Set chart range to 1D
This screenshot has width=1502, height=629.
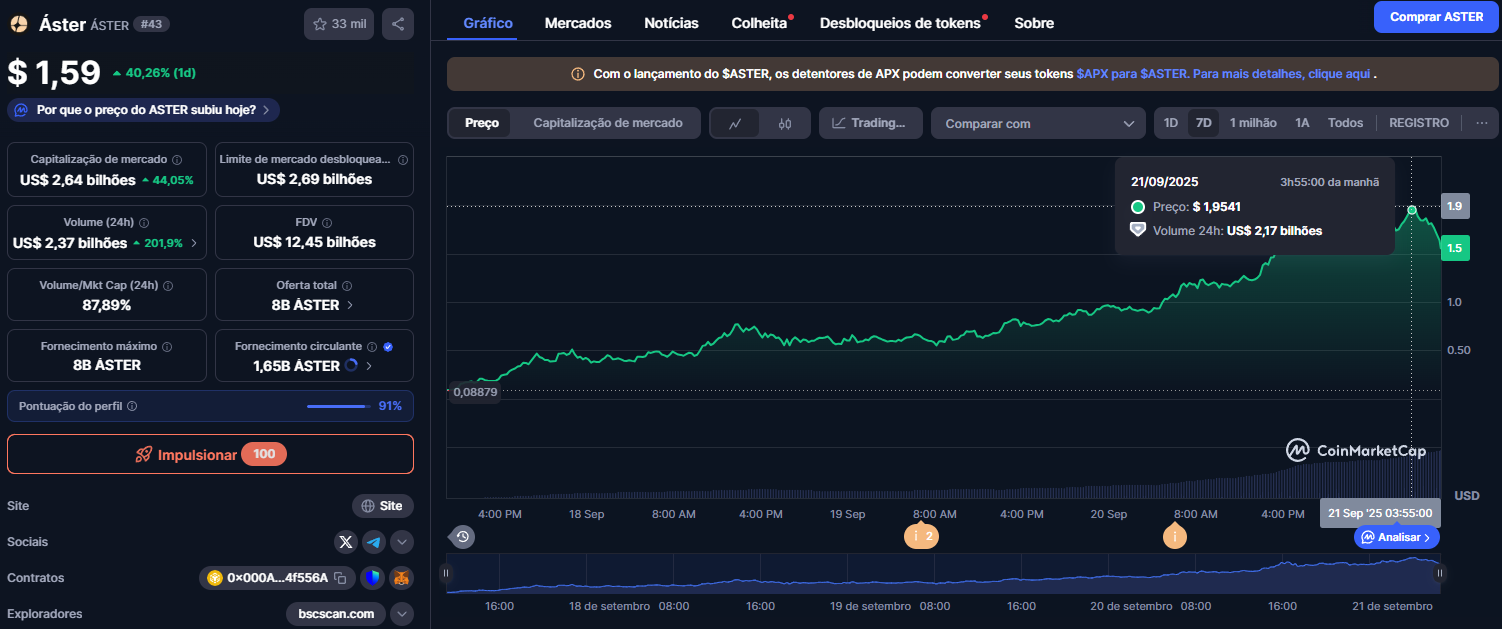point(1171,123)
